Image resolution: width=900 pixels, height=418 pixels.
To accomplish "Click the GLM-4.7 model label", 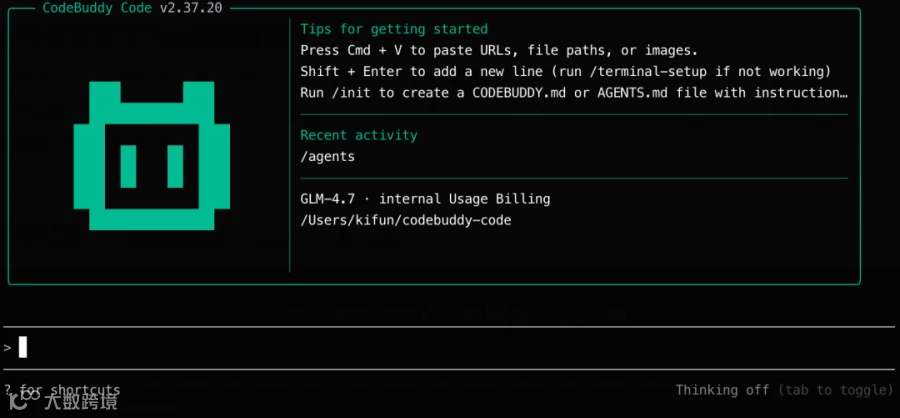I will pos(327,199).
